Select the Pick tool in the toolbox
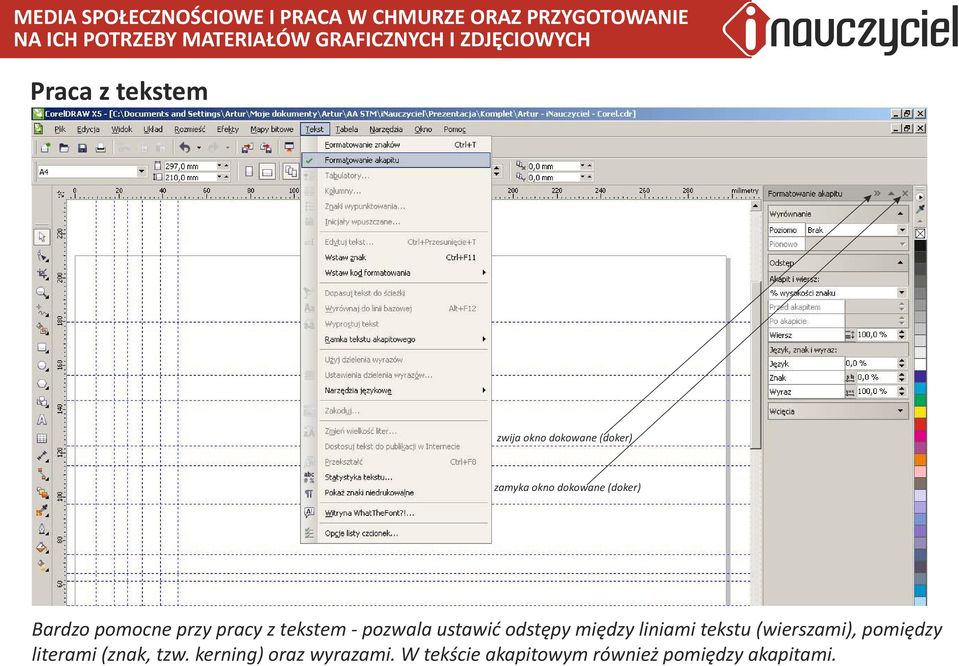Image resolution: width=959 pixels, height=666 pixels. tap(42, 237)
